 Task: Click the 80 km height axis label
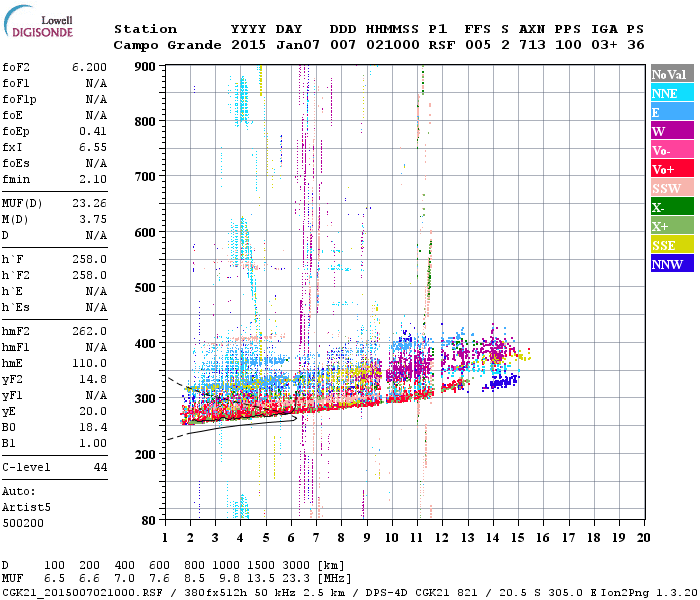point(149,521)
